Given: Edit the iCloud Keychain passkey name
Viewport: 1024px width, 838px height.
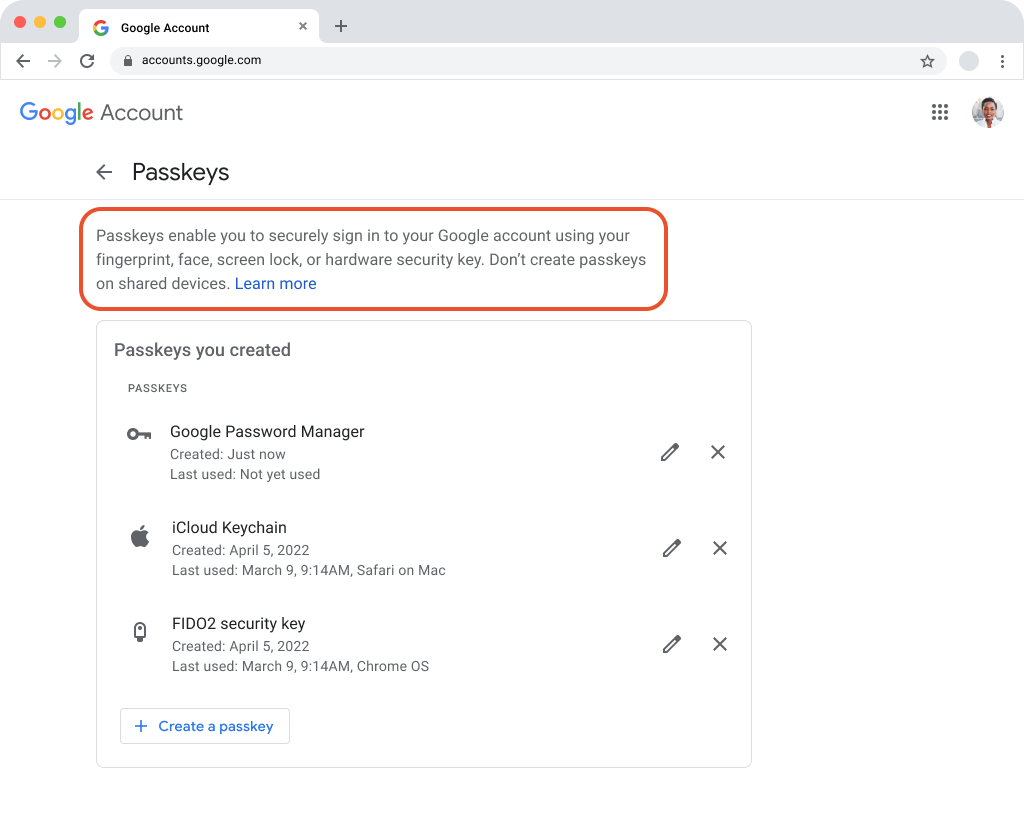Looking at the screenshot, I should 671,548.
